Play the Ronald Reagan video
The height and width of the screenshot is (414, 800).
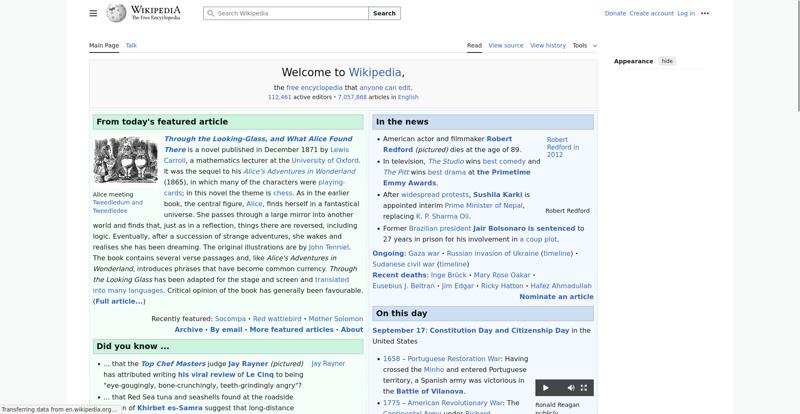click(x=545, y=388)
